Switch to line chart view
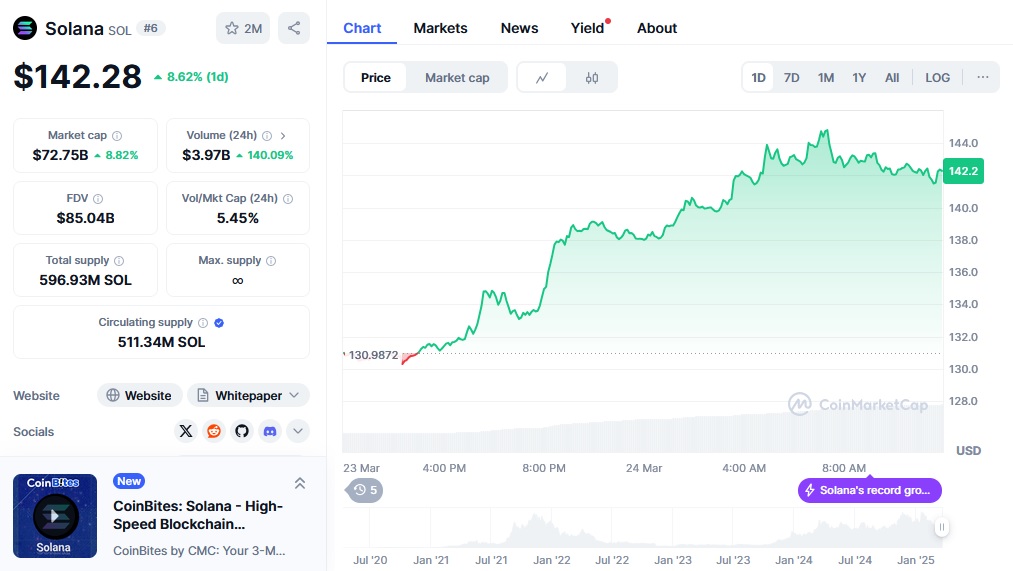 point(542,78)
